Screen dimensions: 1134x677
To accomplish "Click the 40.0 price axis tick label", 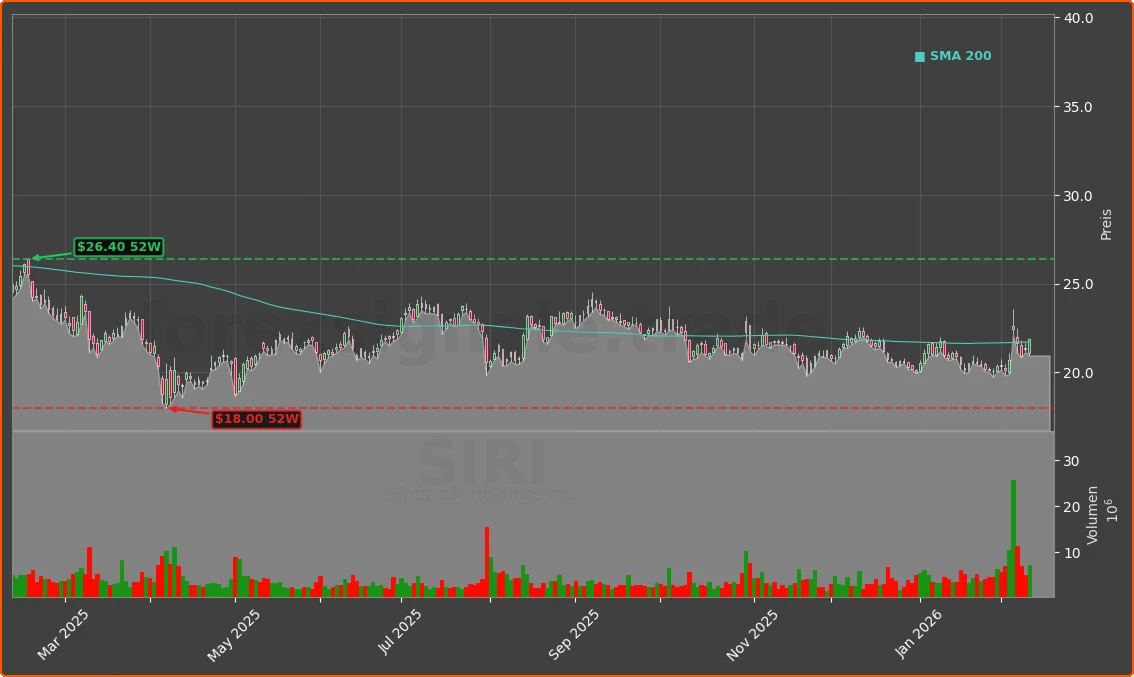I will tap(1079, 18).
